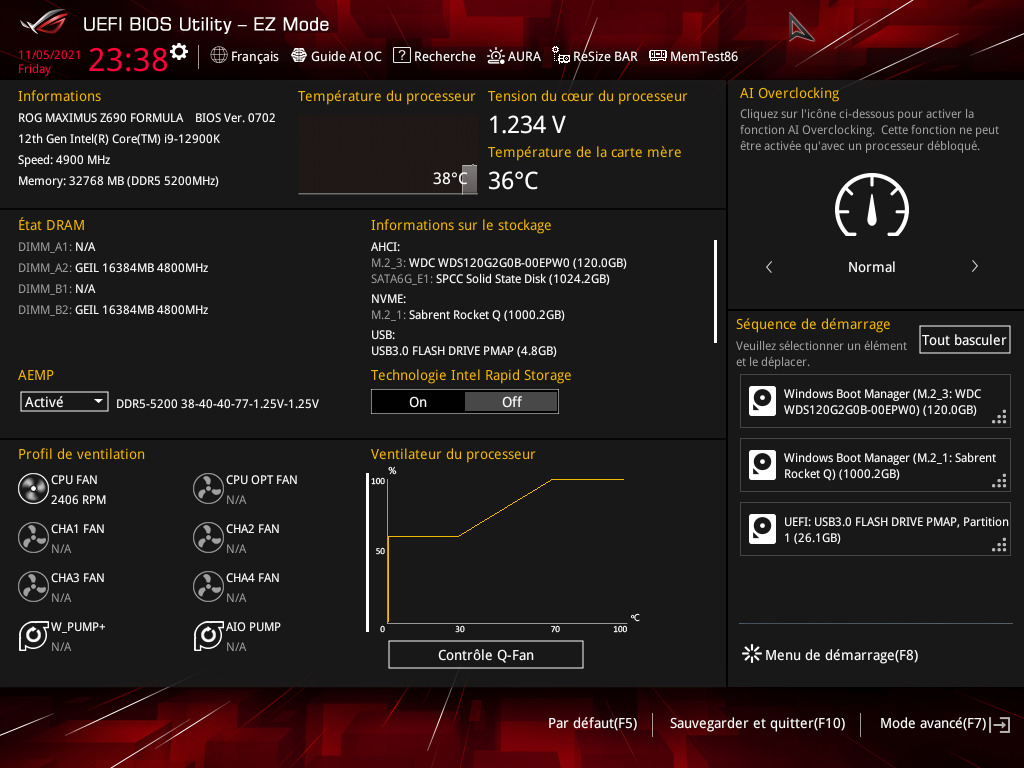Click the ROG logo
The image size is (1024, 768).
coord(44,23)
